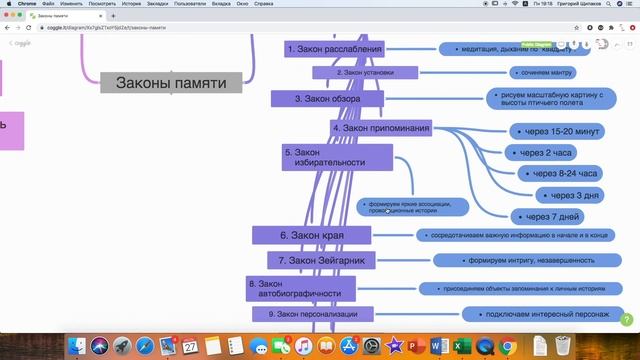This screenshot has width=640, height=360.
Task: Click the pink node at left edge
Action: [x=12, y=131]
